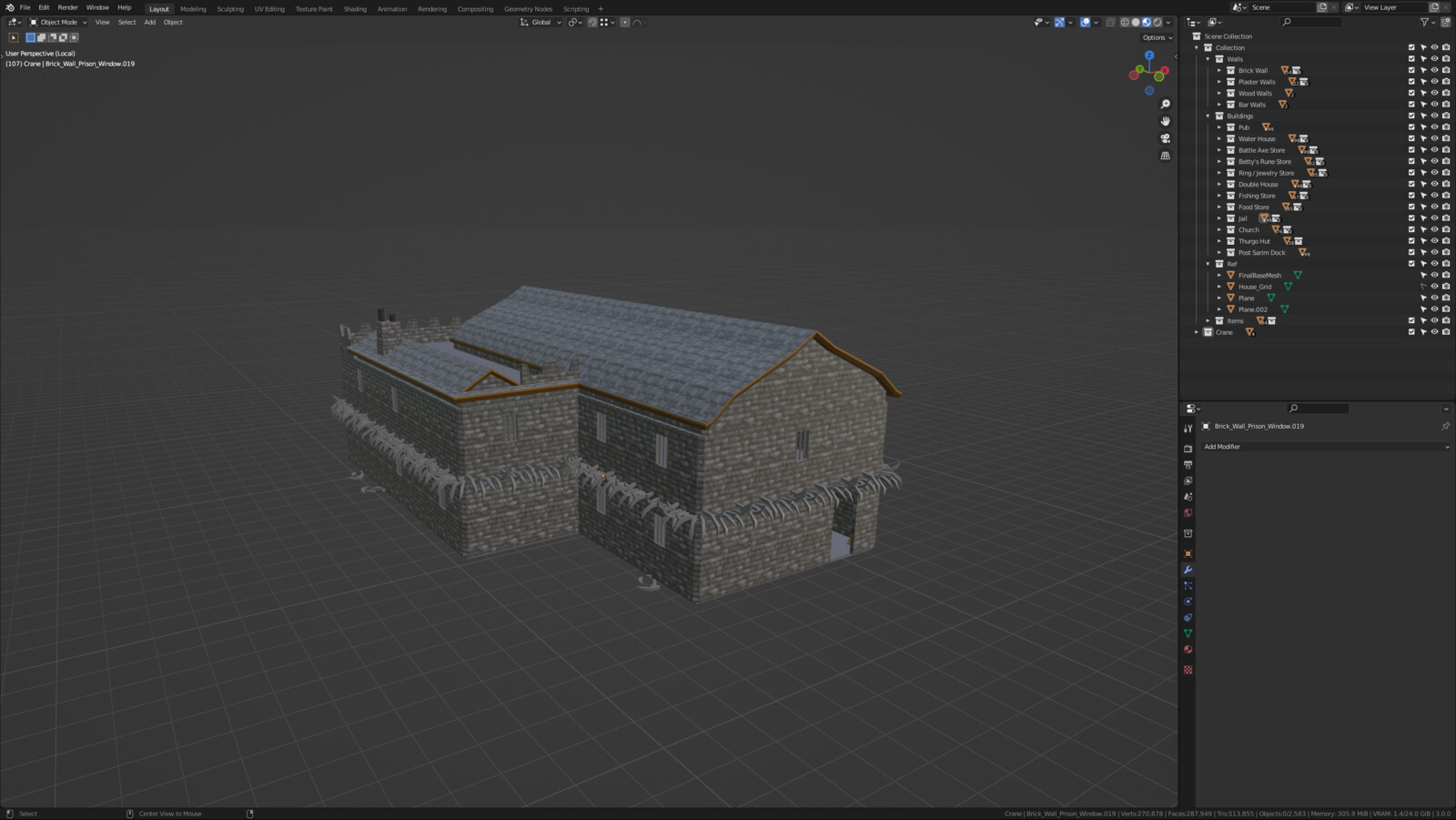The image size is (1456, 820).
Task: Click the select box tool icon
Action: pyautogui.click(x=14, y=37)
